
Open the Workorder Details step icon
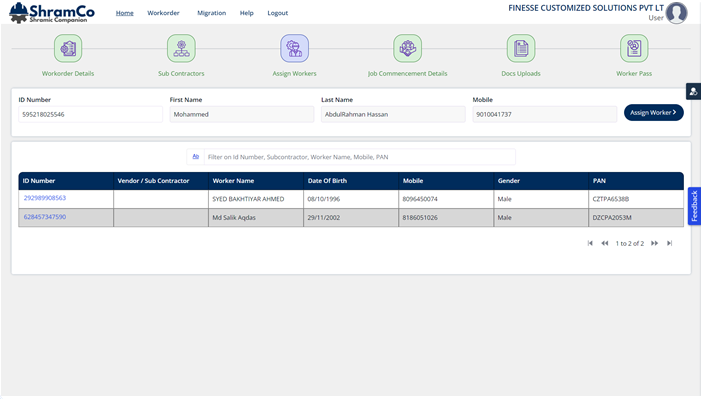tap(68, 48)
